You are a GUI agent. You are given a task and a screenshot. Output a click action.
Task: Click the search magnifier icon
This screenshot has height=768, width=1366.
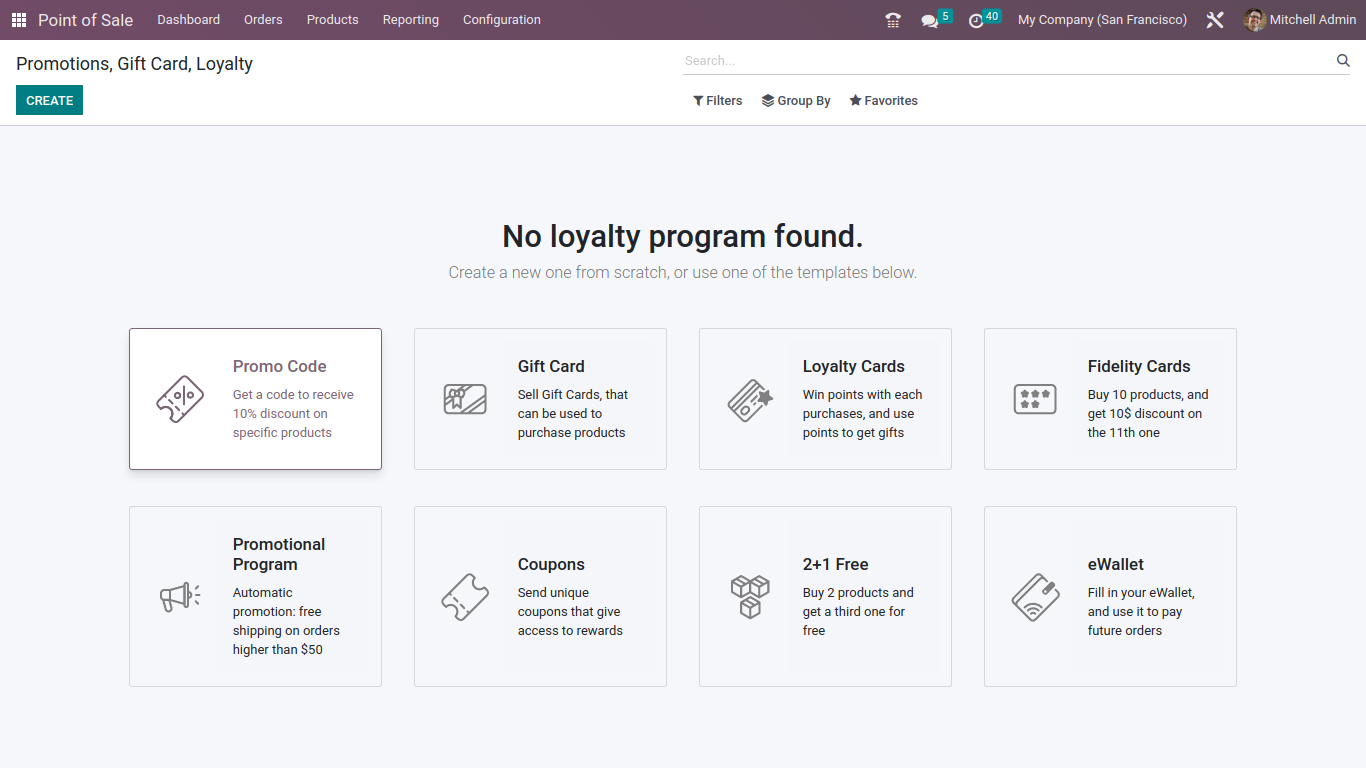point(1343,61)
